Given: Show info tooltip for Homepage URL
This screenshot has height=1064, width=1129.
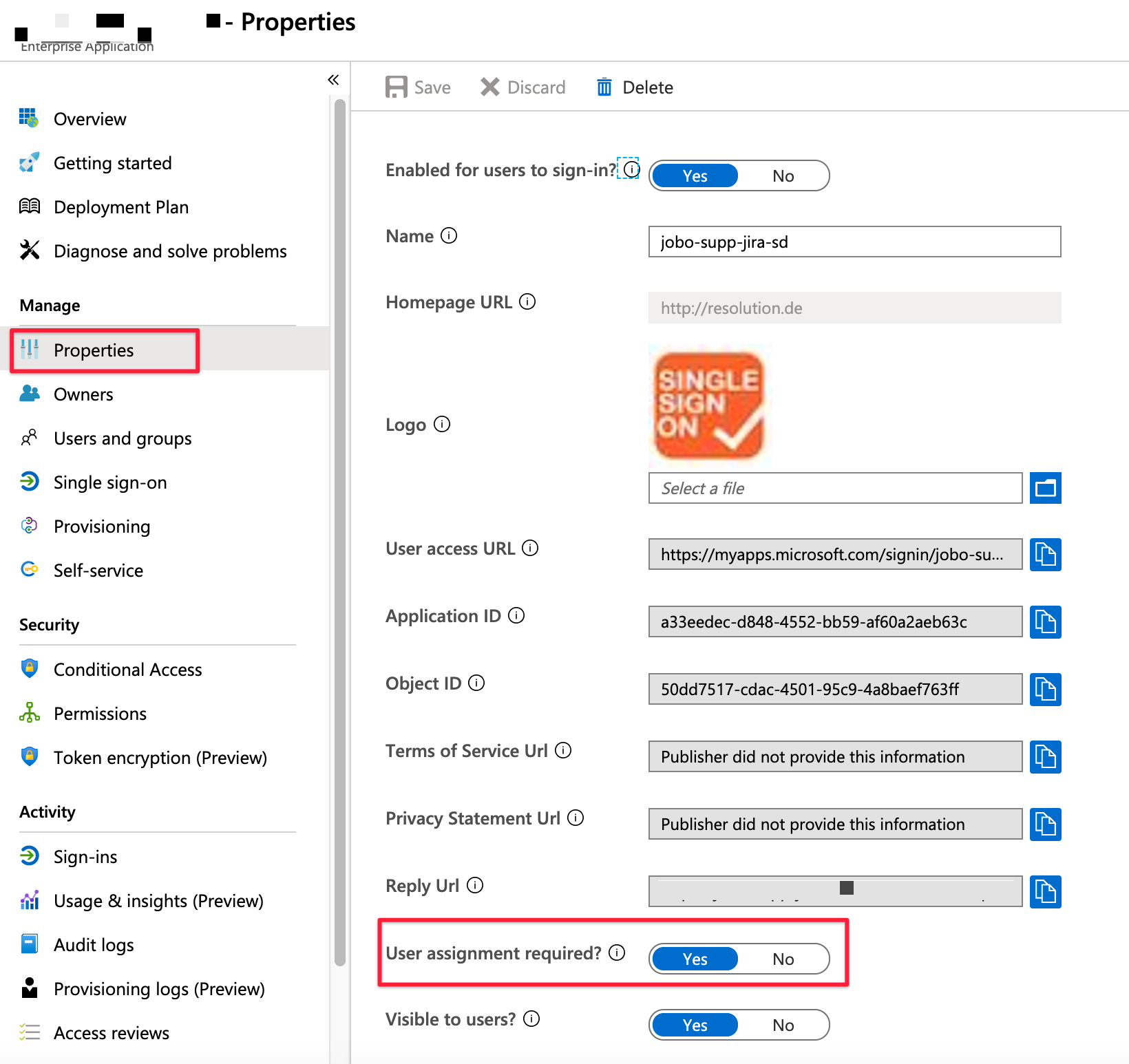Looking at the screenshot, I should (527, 301).
